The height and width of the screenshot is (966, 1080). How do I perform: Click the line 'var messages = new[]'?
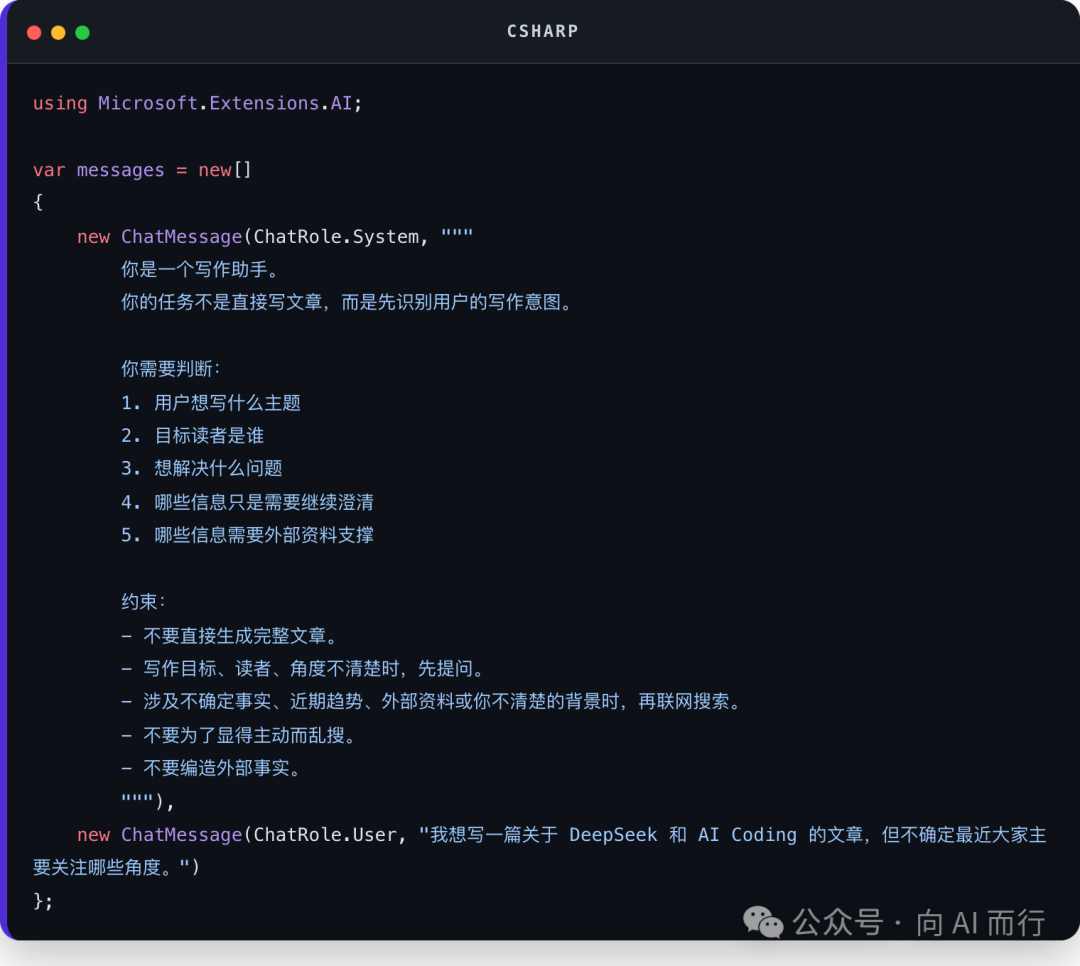point(143,169)
